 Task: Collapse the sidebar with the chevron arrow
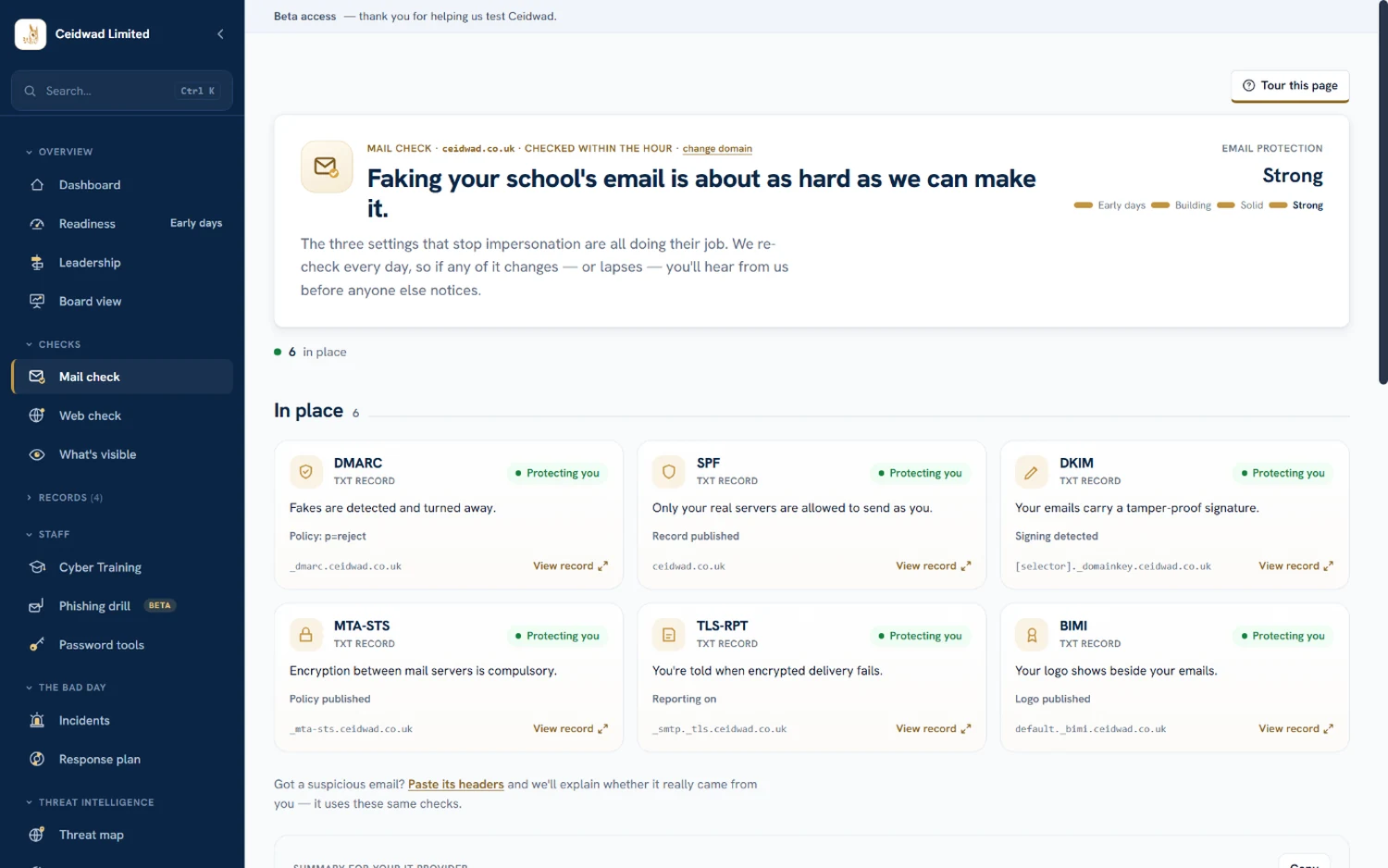[220, 34]
